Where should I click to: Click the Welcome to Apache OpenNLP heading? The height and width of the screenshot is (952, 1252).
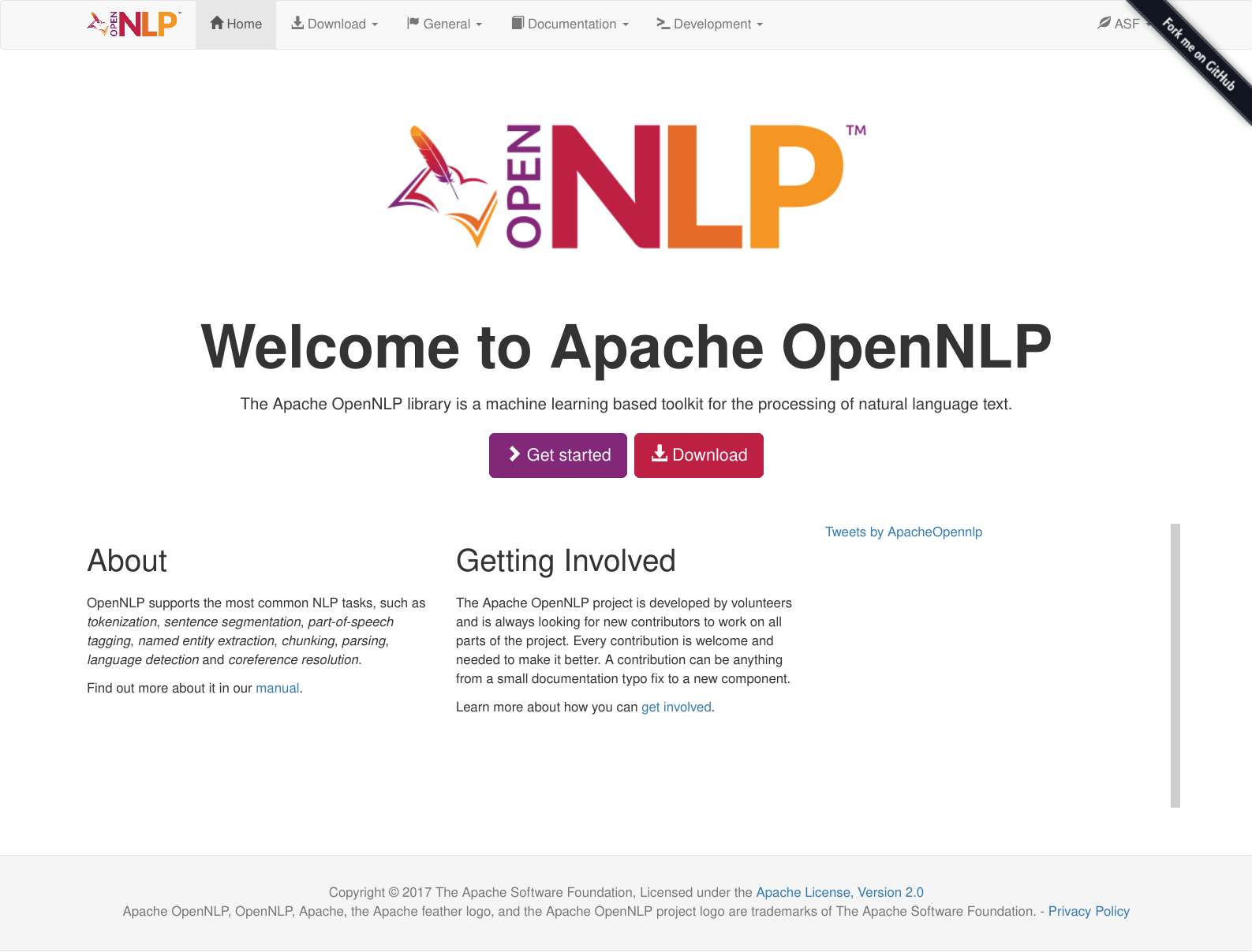coord(626,346)
